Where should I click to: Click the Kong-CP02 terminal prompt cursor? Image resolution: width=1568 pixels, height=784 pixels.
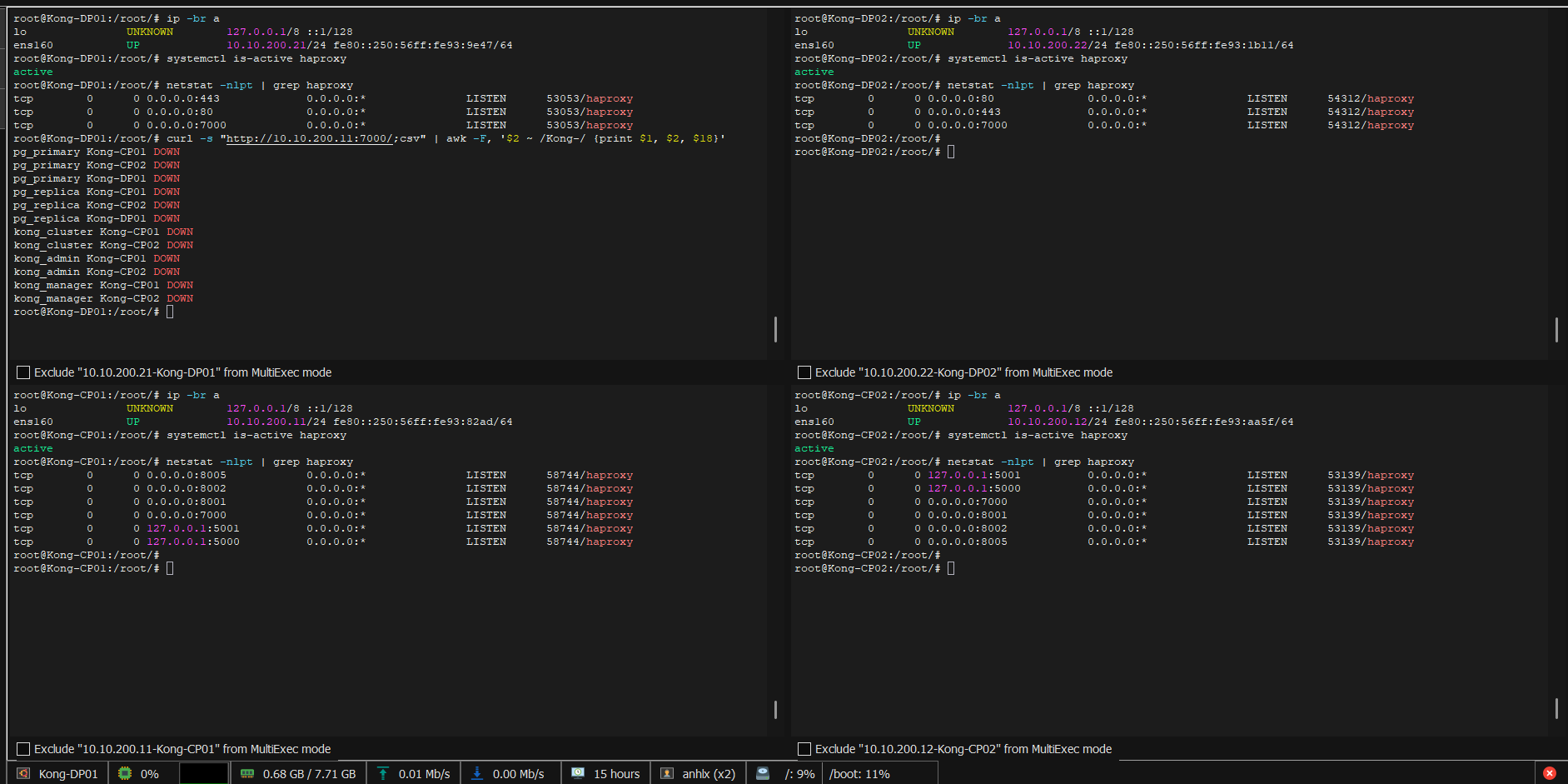pyautogui.click(x=951, y=568)
